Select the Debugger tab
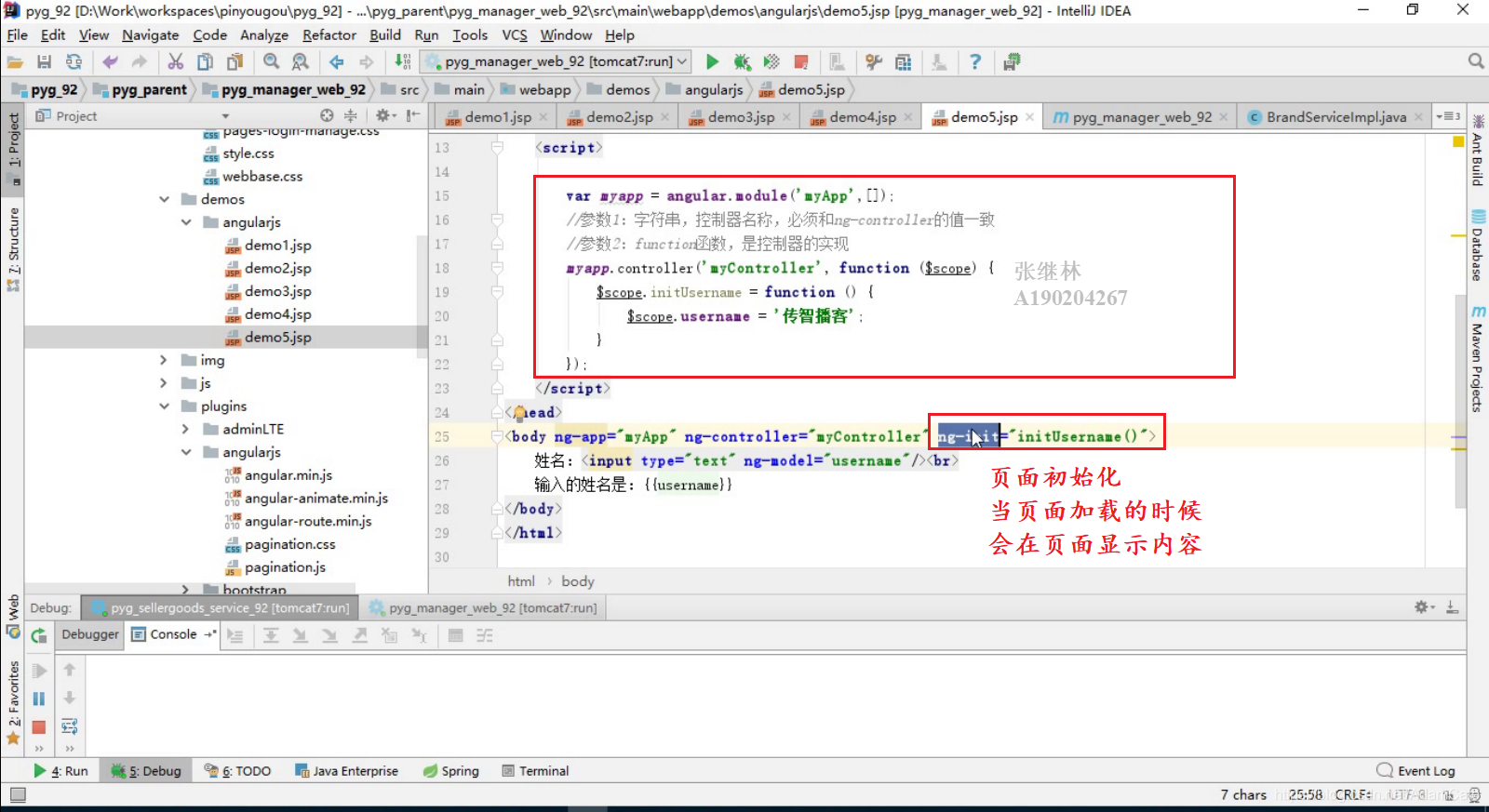The width and height of the screenshot is (1489, 812). 90,634
